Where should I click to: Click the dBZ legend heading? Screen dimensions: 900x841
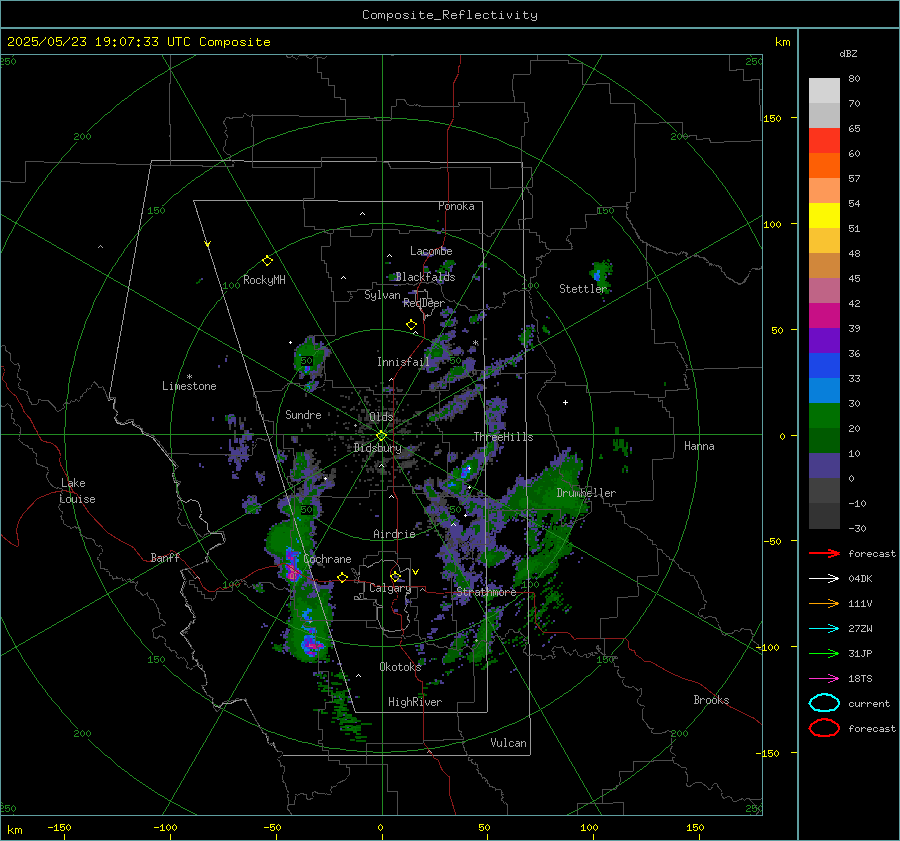point(848,54)
